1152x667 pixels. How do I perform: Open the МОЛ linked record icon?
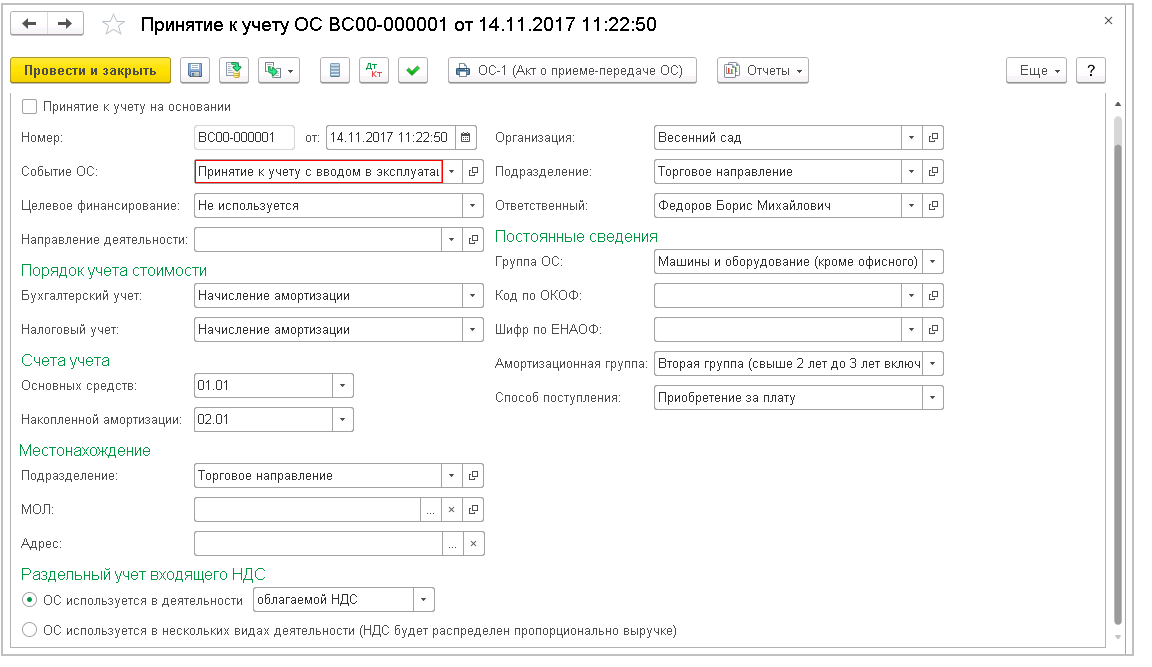click(474, 510)
